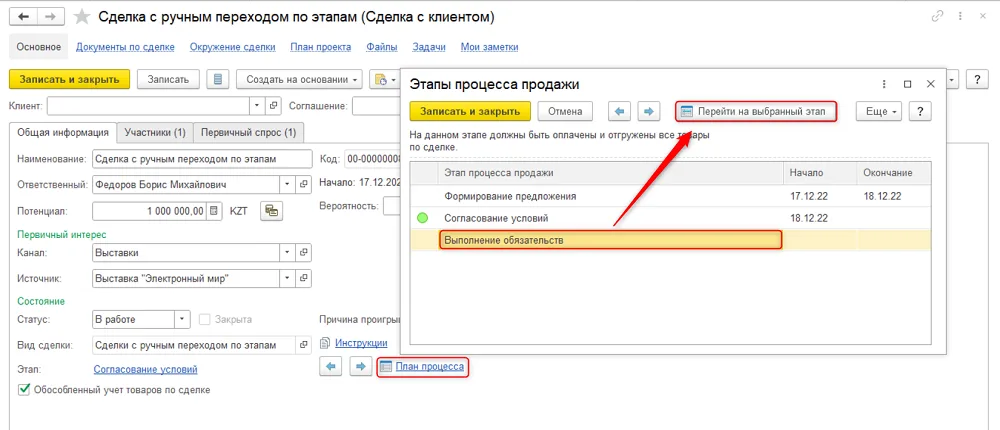Click the Этап процесса продажи column header
The image size is (1000, 430).
610,173
